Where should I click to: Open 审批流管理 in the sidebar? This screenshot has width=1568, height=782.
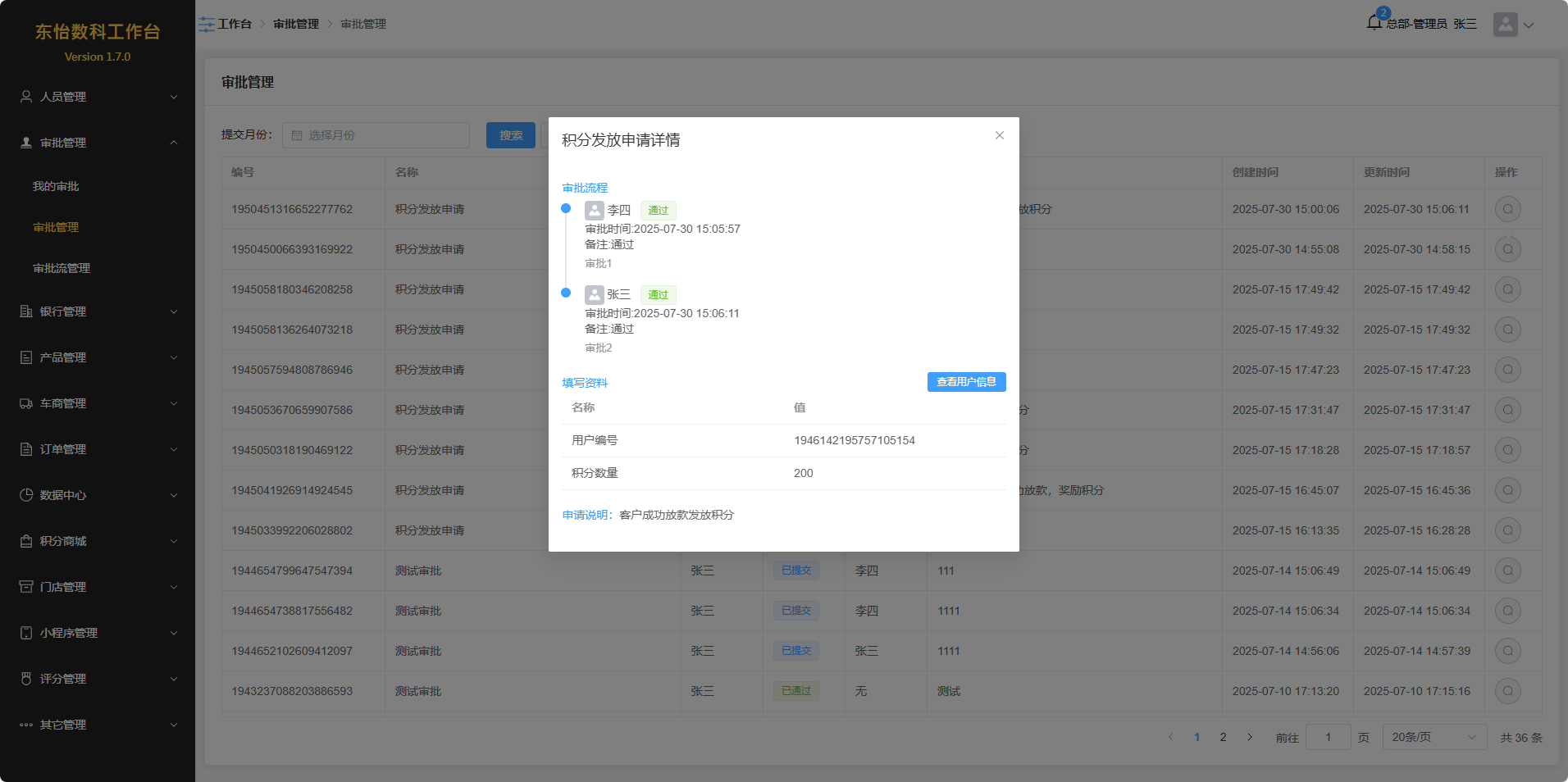pos(62,269)
